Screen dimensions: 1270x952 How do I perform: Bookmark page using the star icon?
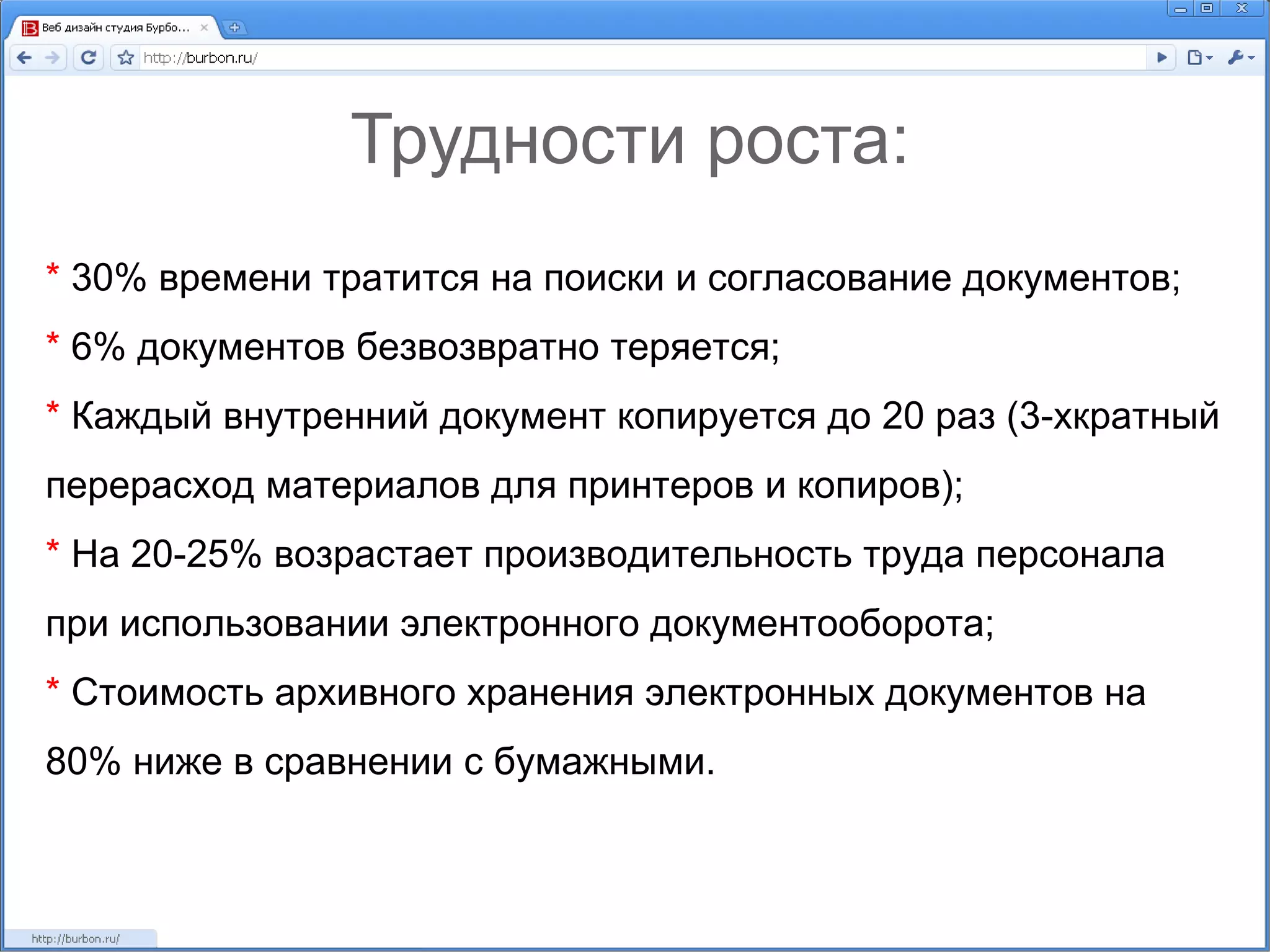click(126, 58)
